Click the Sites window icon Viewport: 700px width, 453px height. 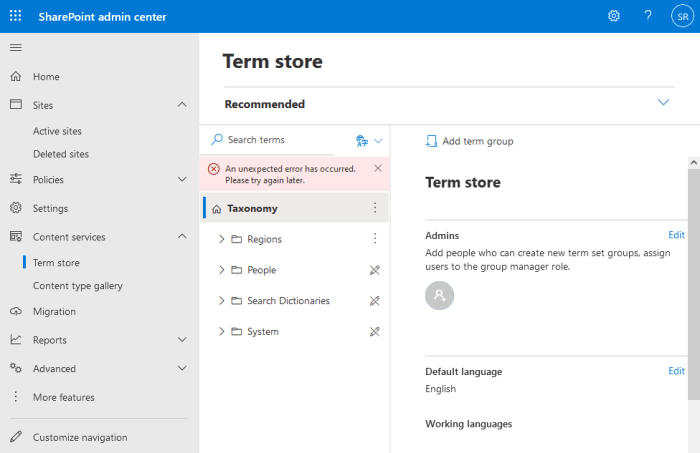pos(16,104)
